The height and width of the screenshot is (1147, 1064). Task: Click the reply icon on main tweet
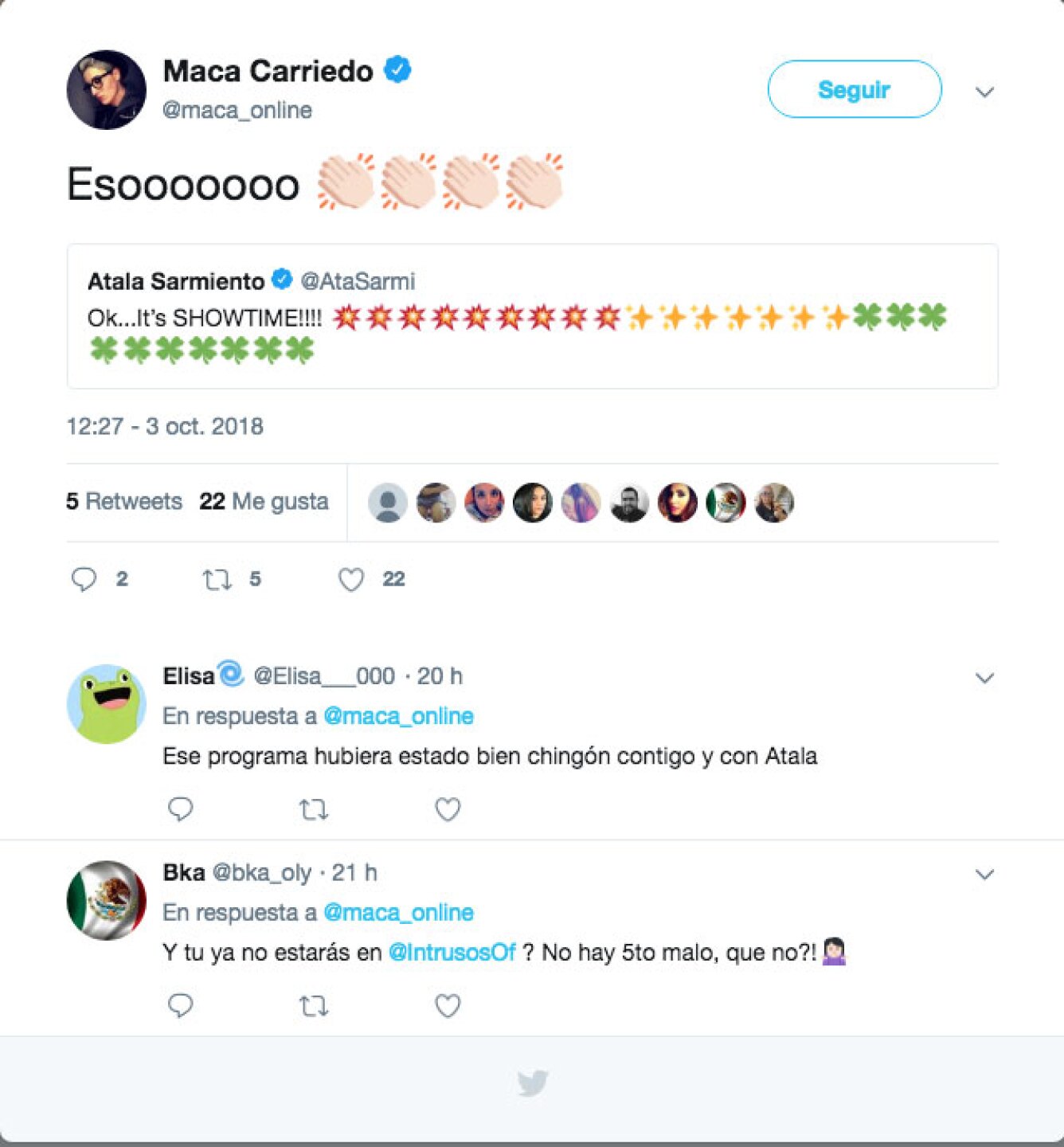[x=84, y=579]
